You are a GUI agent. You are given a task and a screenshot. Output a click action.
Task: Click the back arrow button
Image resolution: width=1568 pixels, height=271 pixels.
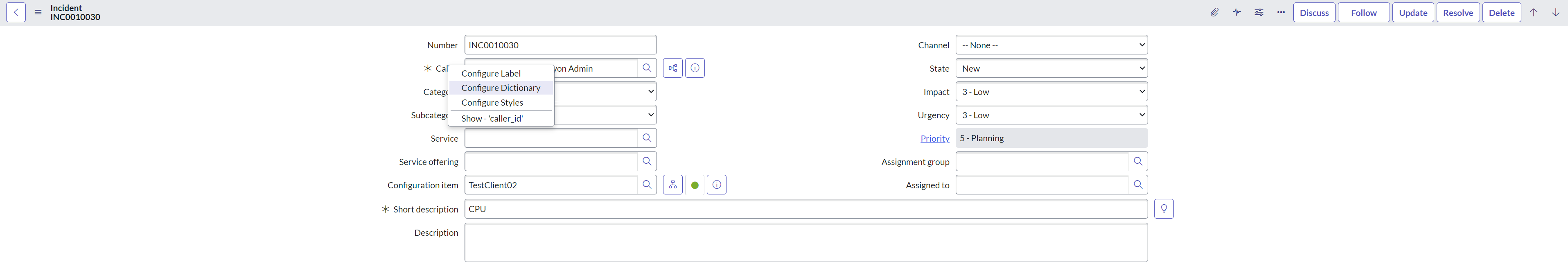(16, 13)
